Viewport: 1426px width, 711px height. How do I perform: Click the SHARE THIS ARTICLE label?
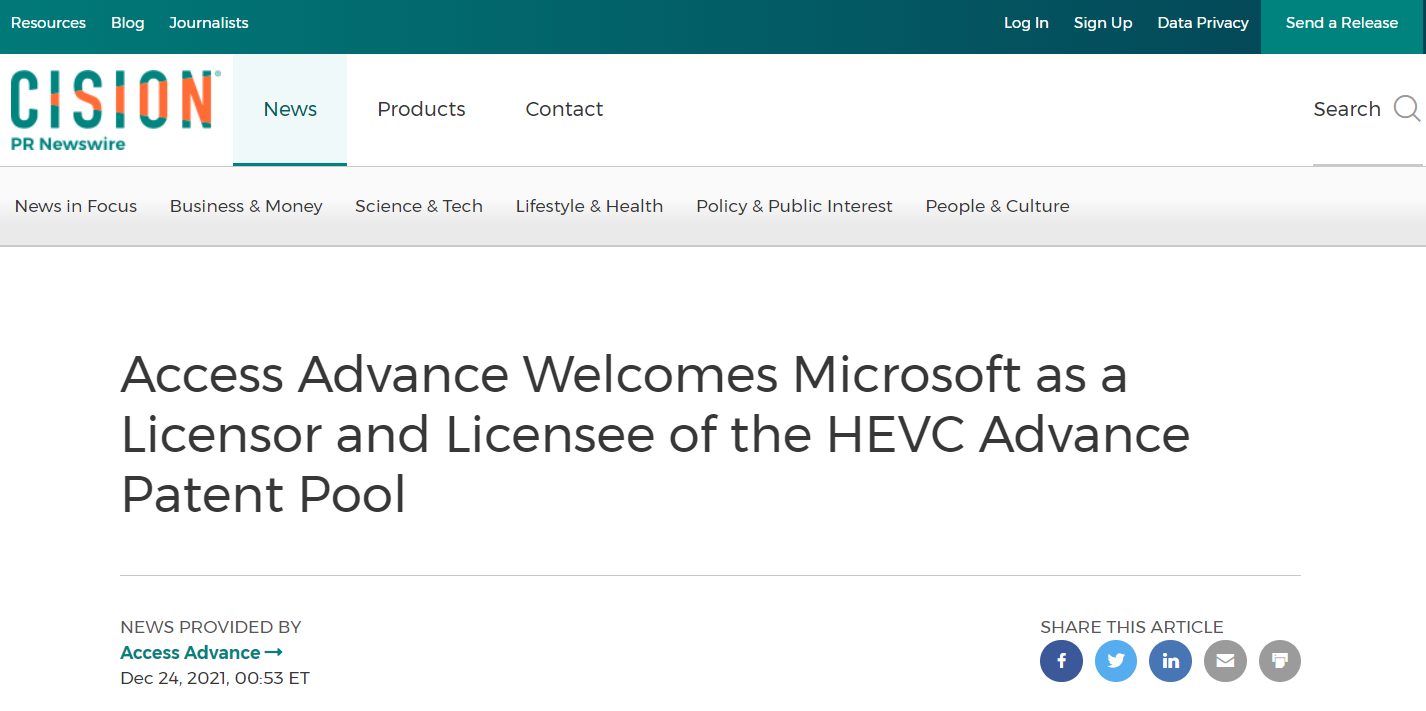tap(1131, 627)
